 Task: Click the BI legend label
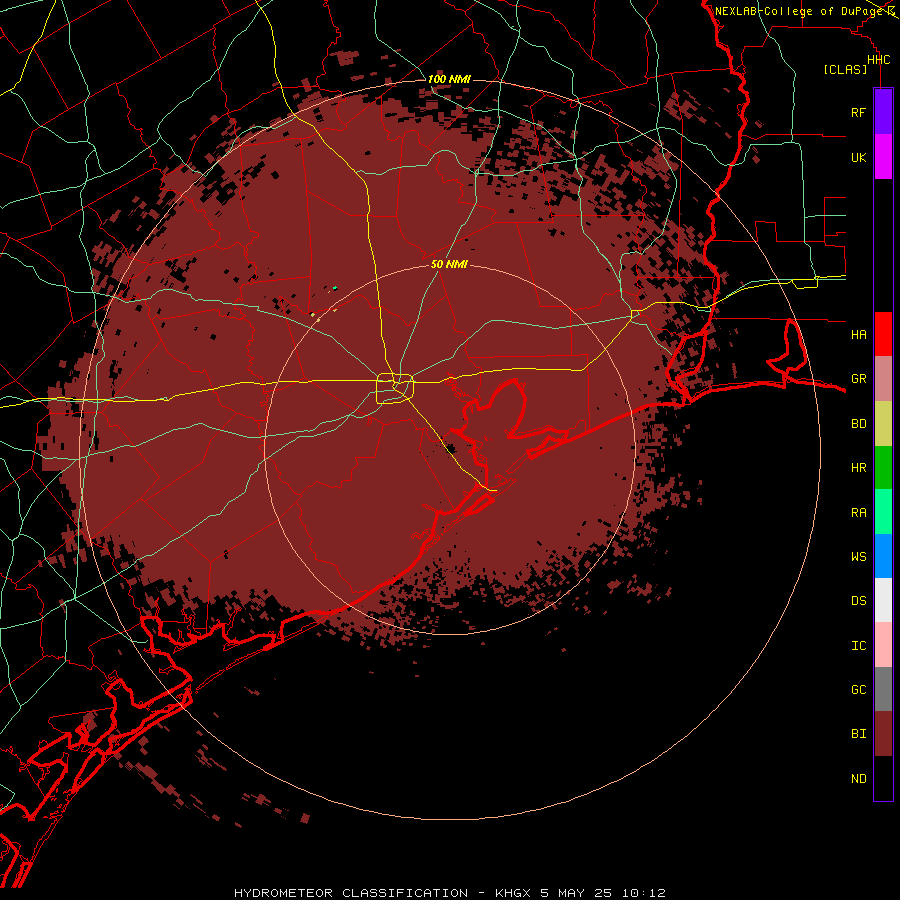(x=858, y=734)
